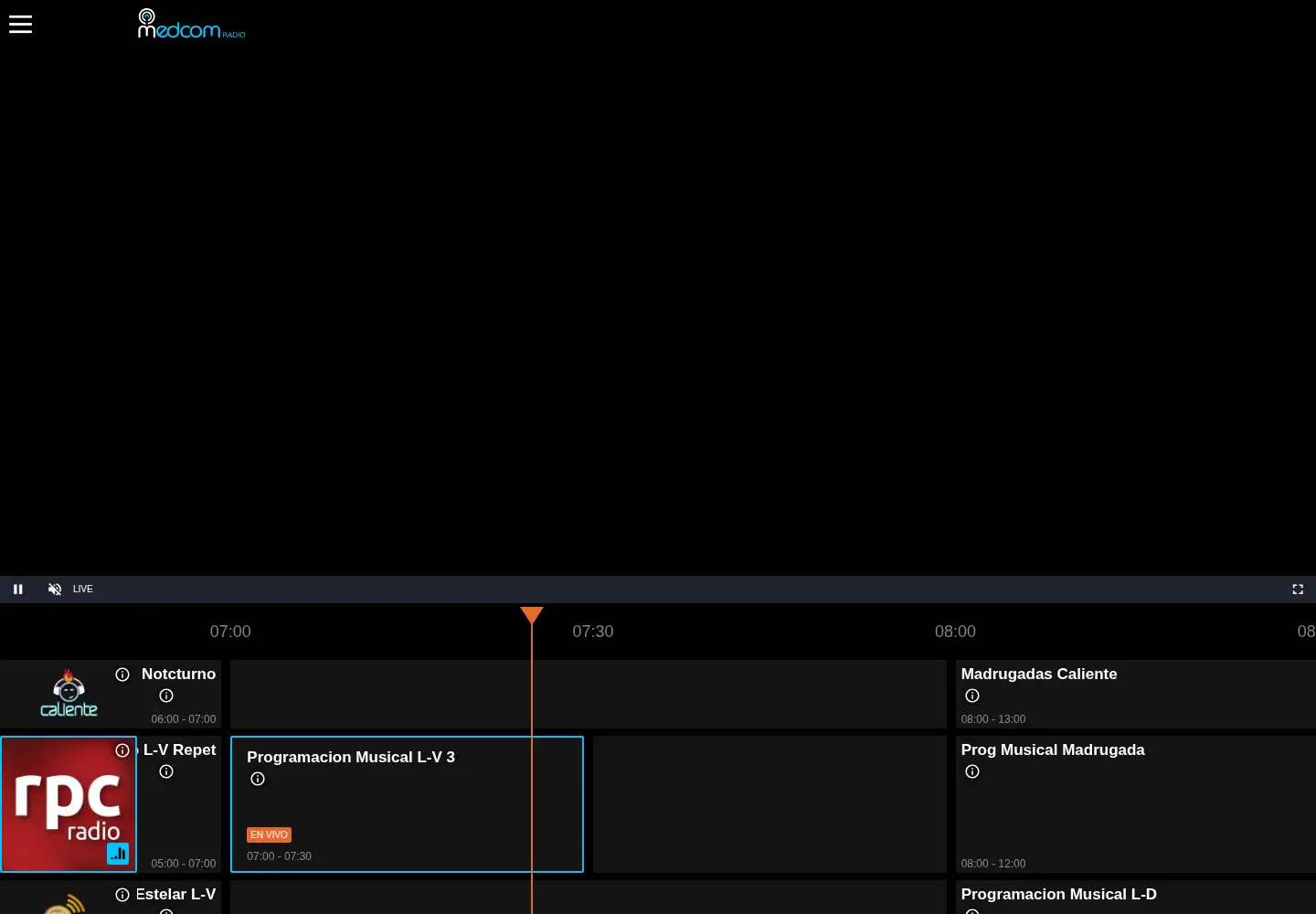Select the Madrugadas Caliente program

click(1039, 674)
